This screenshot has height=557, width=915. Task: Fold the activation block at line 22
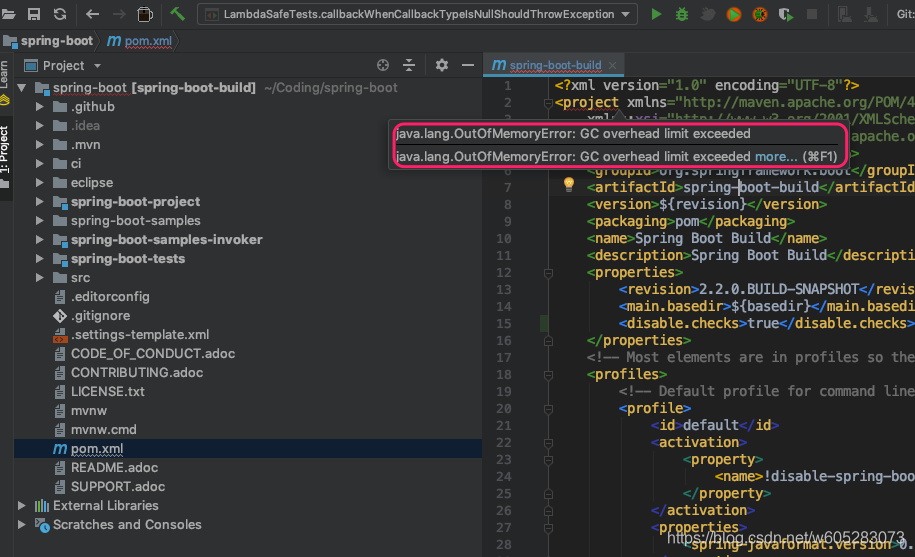coord(548,443)
